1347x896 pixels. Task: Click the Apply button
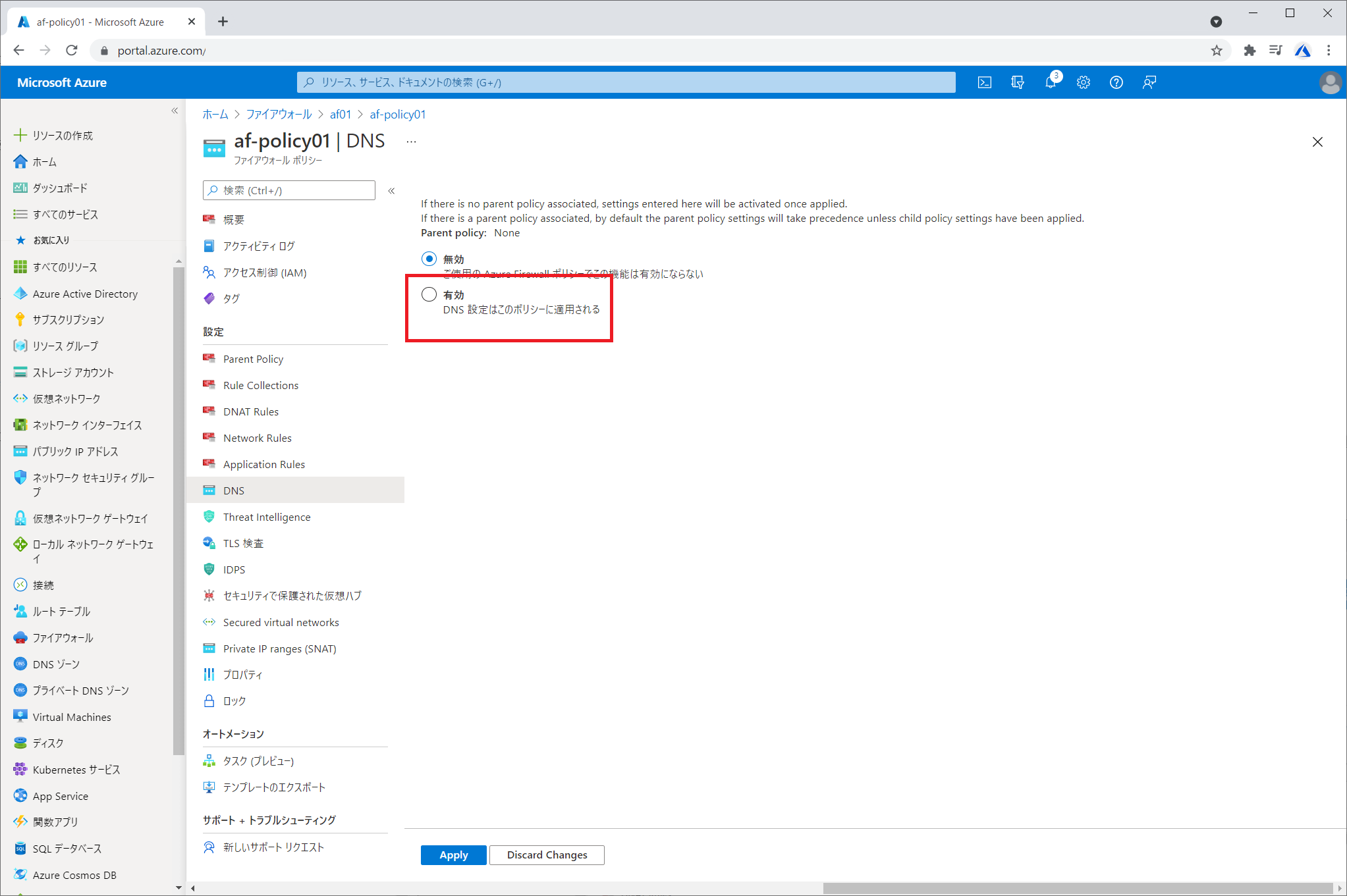click(453, 855)
